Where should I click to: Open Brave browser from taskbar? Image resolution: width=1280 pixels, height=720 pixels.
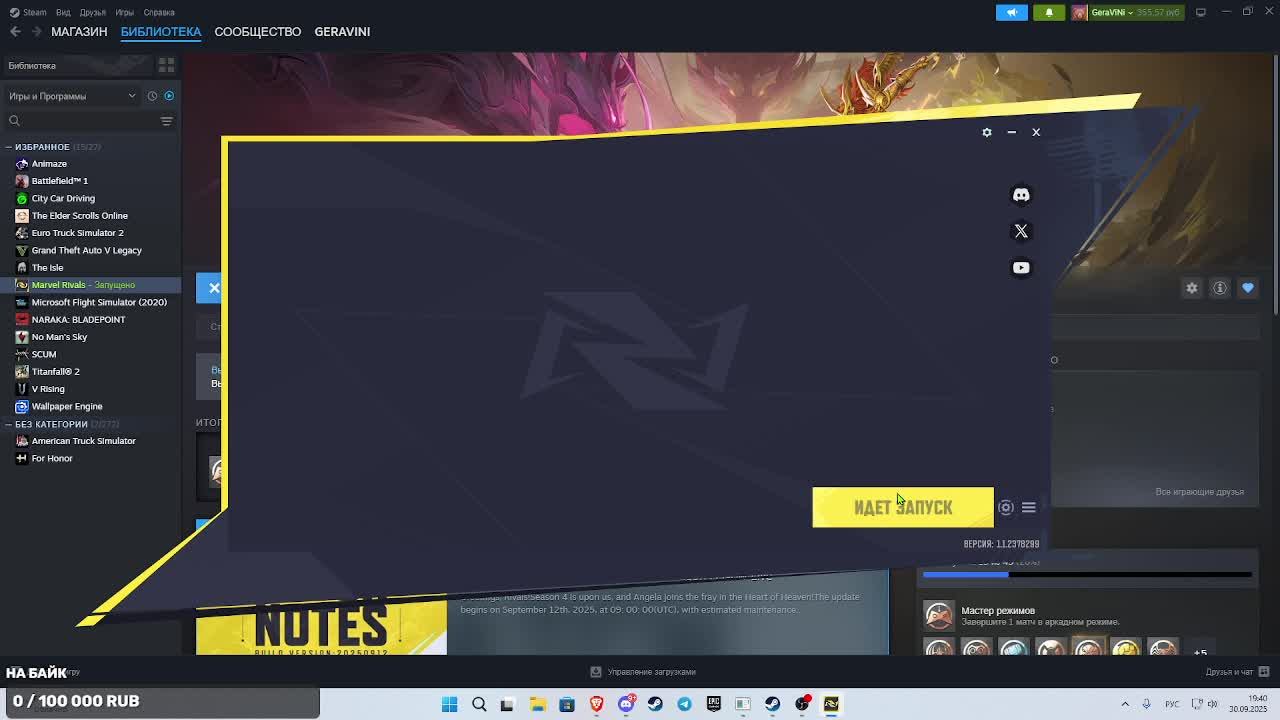[597, 704]
